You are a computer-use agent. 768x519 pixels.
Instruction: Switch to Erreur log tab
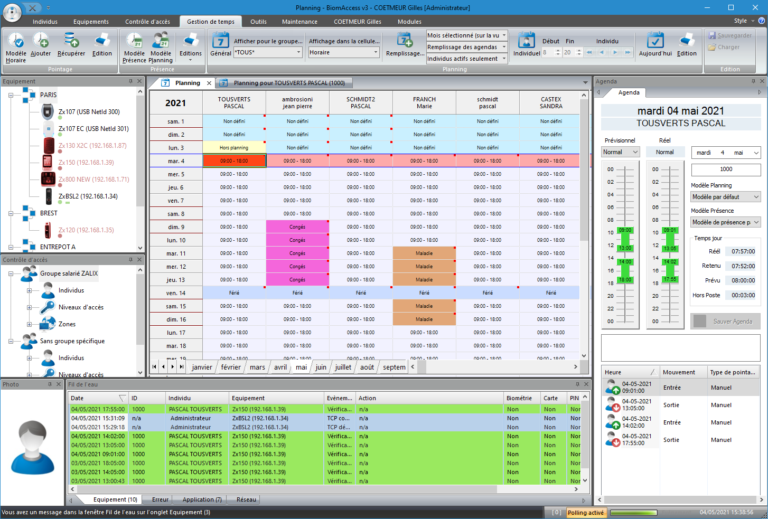[x=160, y=499]
